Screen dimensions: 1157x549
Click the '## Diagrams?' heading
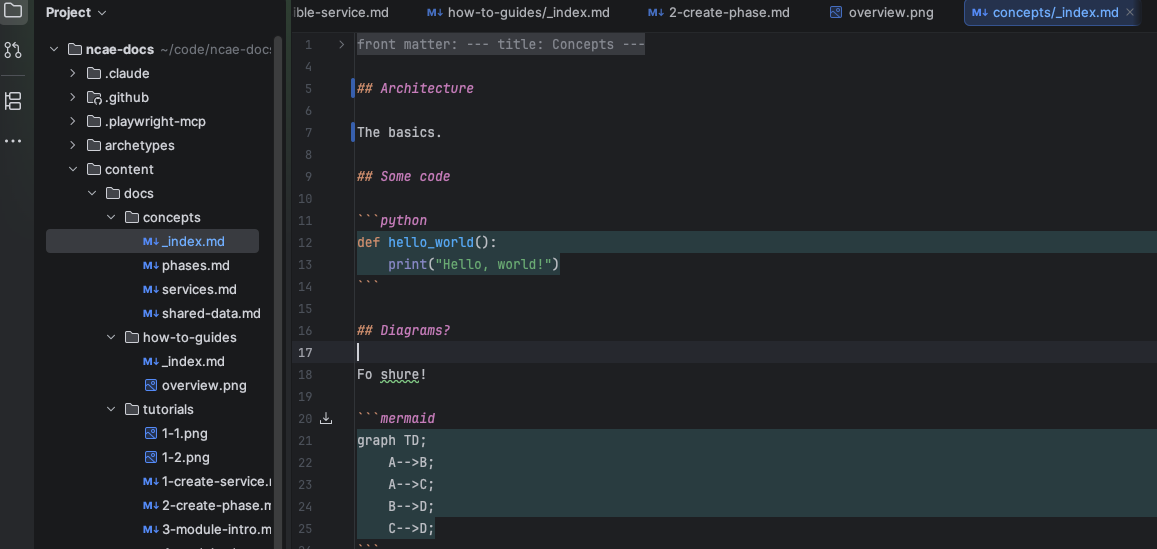point(404,331)
